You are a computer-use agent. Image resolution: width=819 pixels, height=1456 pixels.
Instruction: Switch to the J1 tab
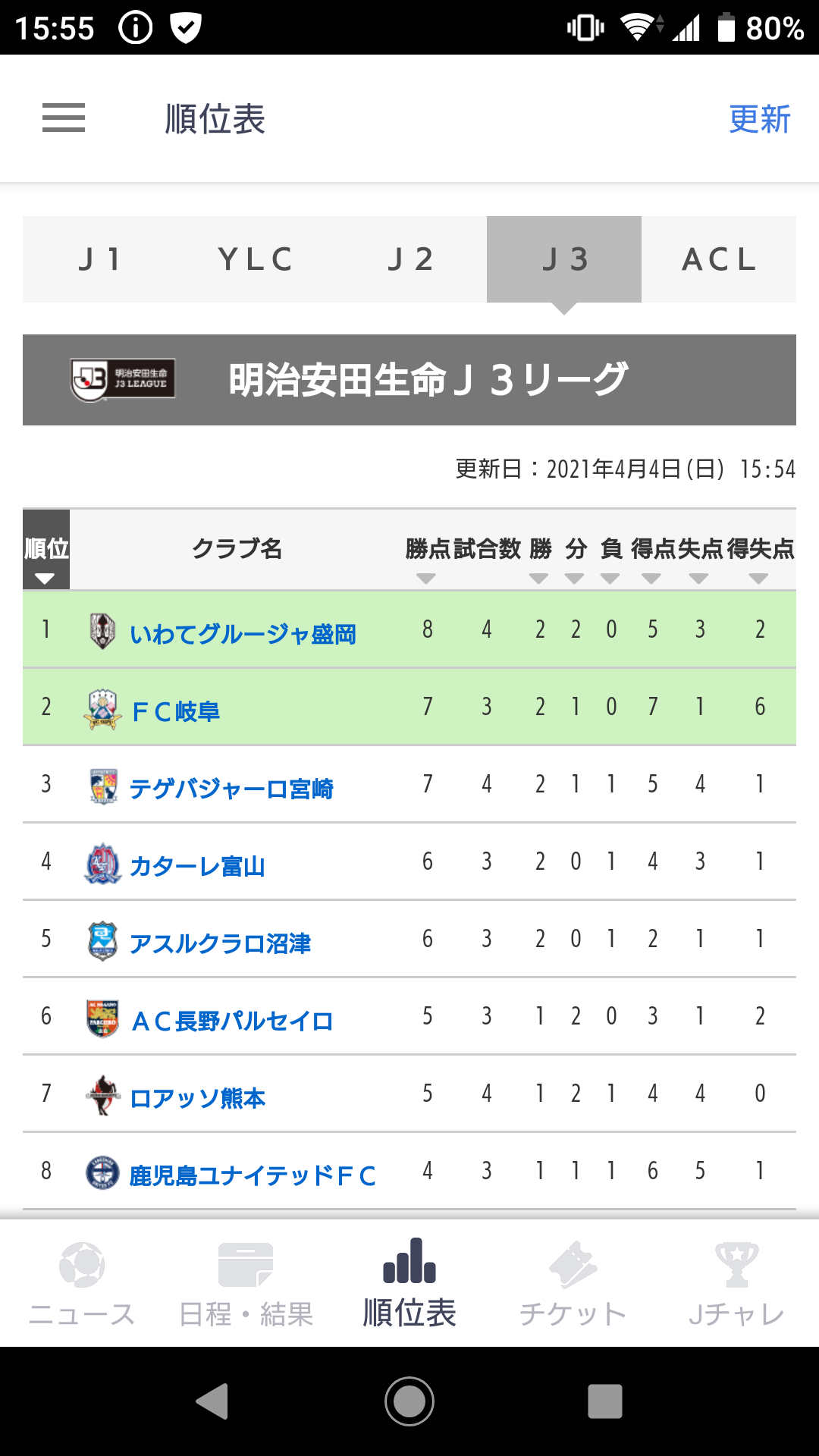pos(100,259)
